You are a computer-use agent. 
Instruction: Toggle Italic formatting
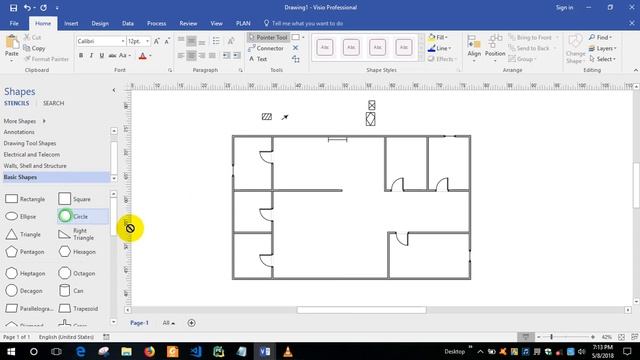coord(91,56)
